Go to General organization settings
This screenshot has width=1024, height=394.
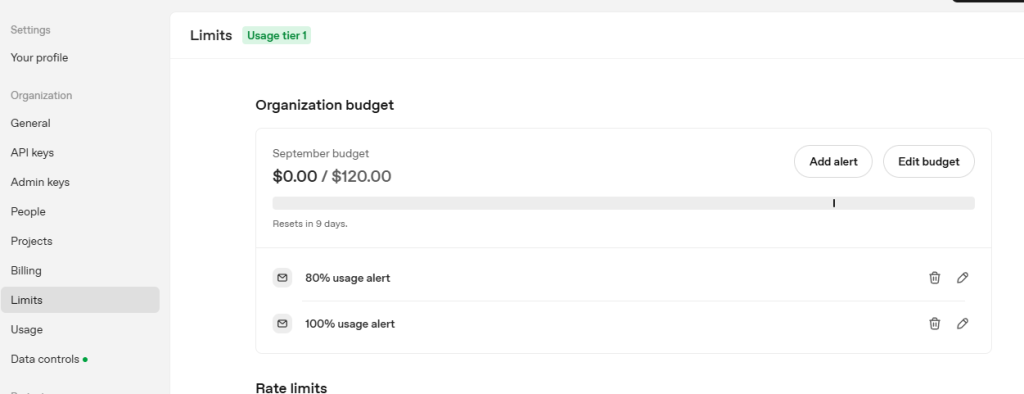(31, 123)
